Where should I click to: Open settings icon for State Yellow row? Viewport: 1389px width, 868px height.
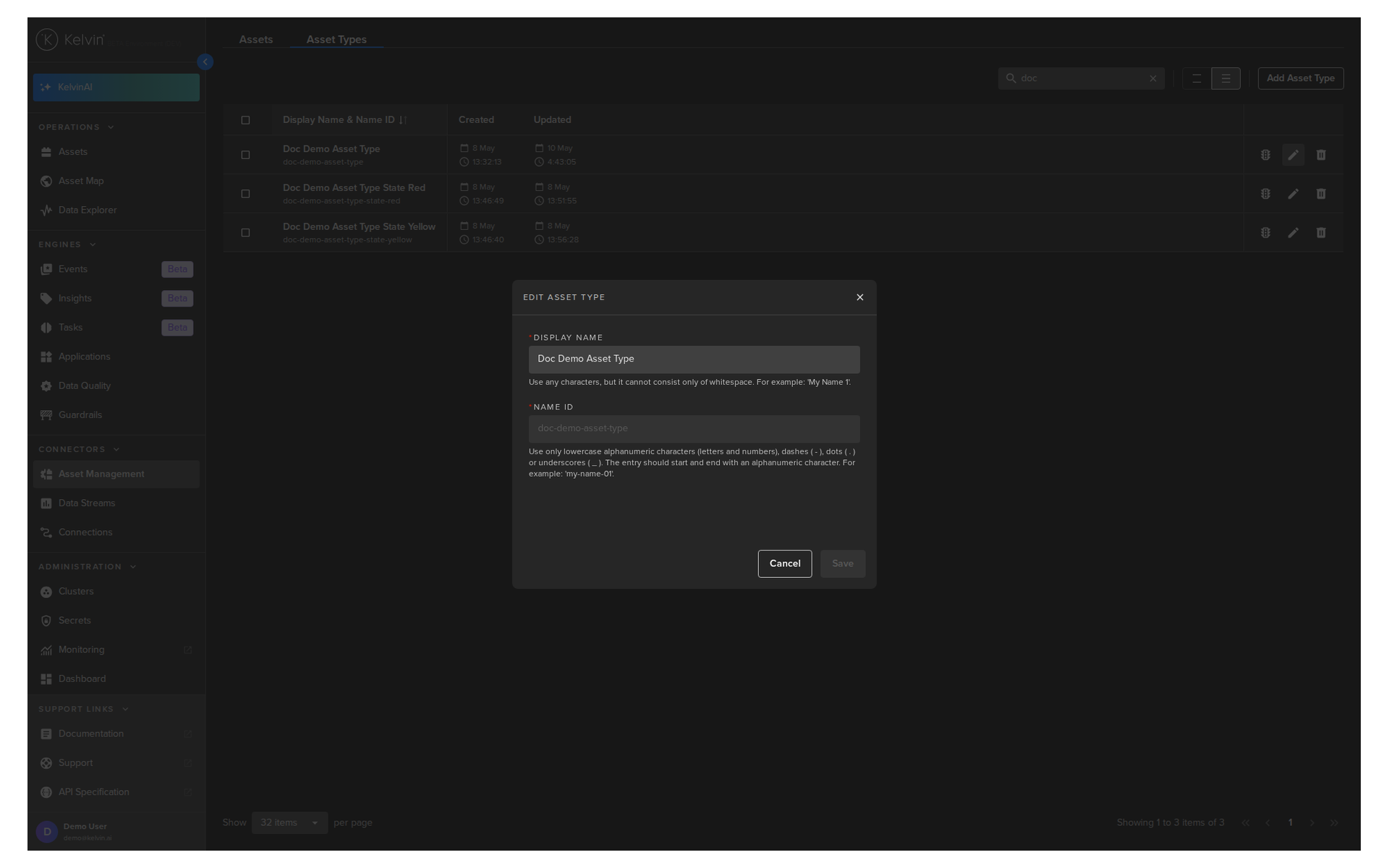(1265, 233)
